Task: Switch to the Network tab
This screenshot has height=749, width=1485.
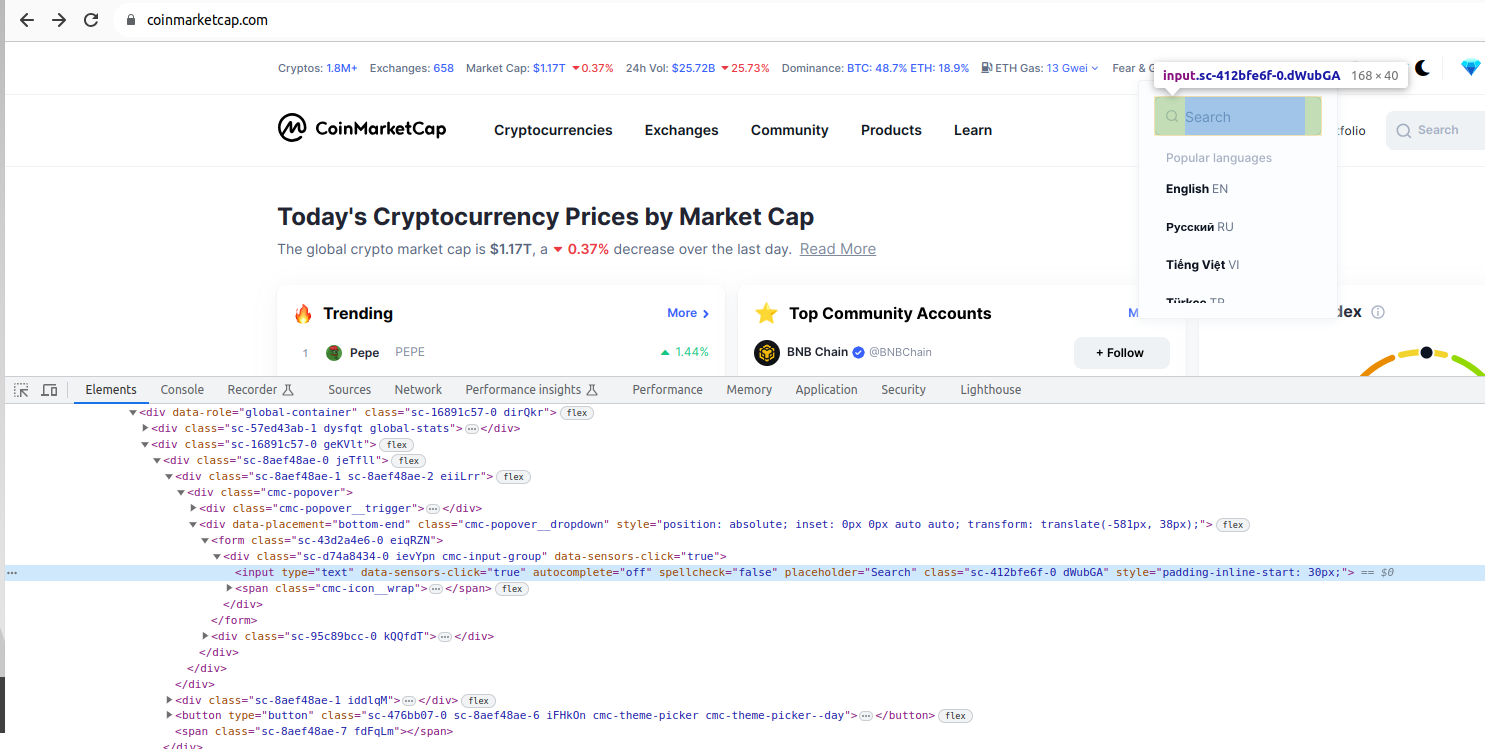Action: (x=418, y=390)
